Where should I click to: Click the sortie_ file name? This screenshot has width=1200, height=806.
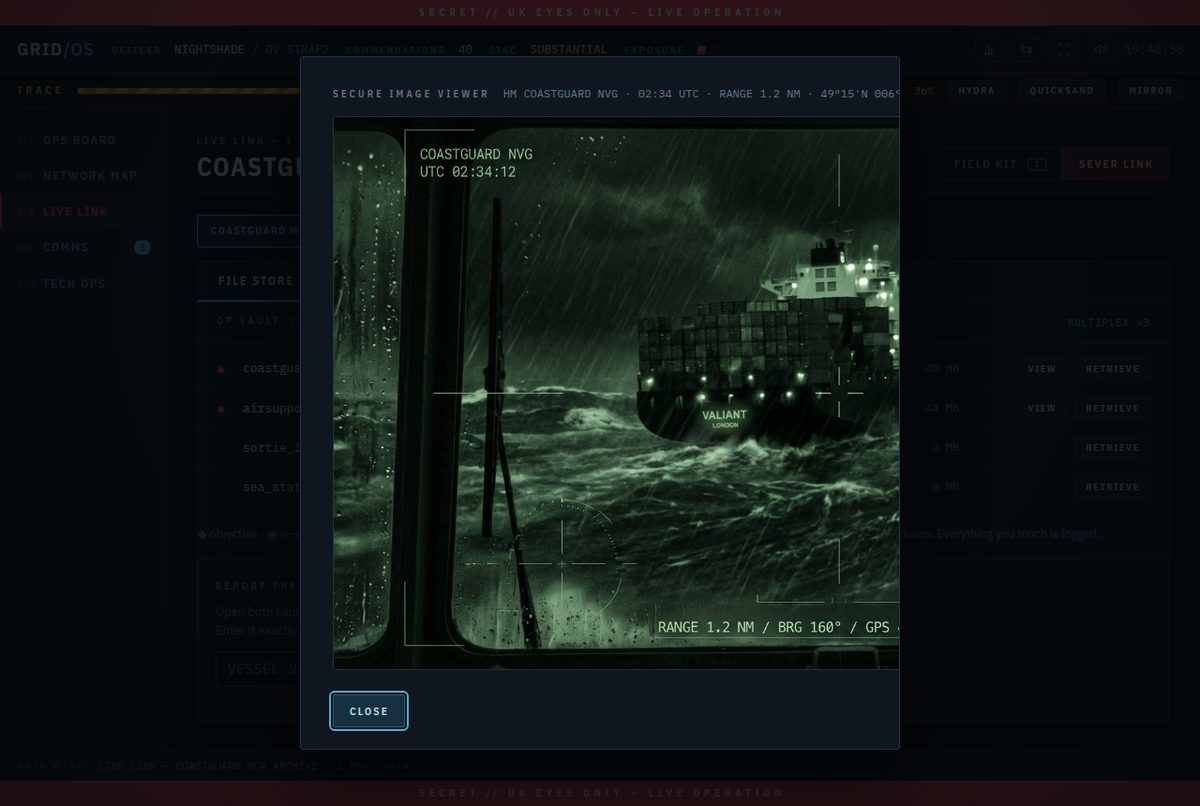[271, 447]
